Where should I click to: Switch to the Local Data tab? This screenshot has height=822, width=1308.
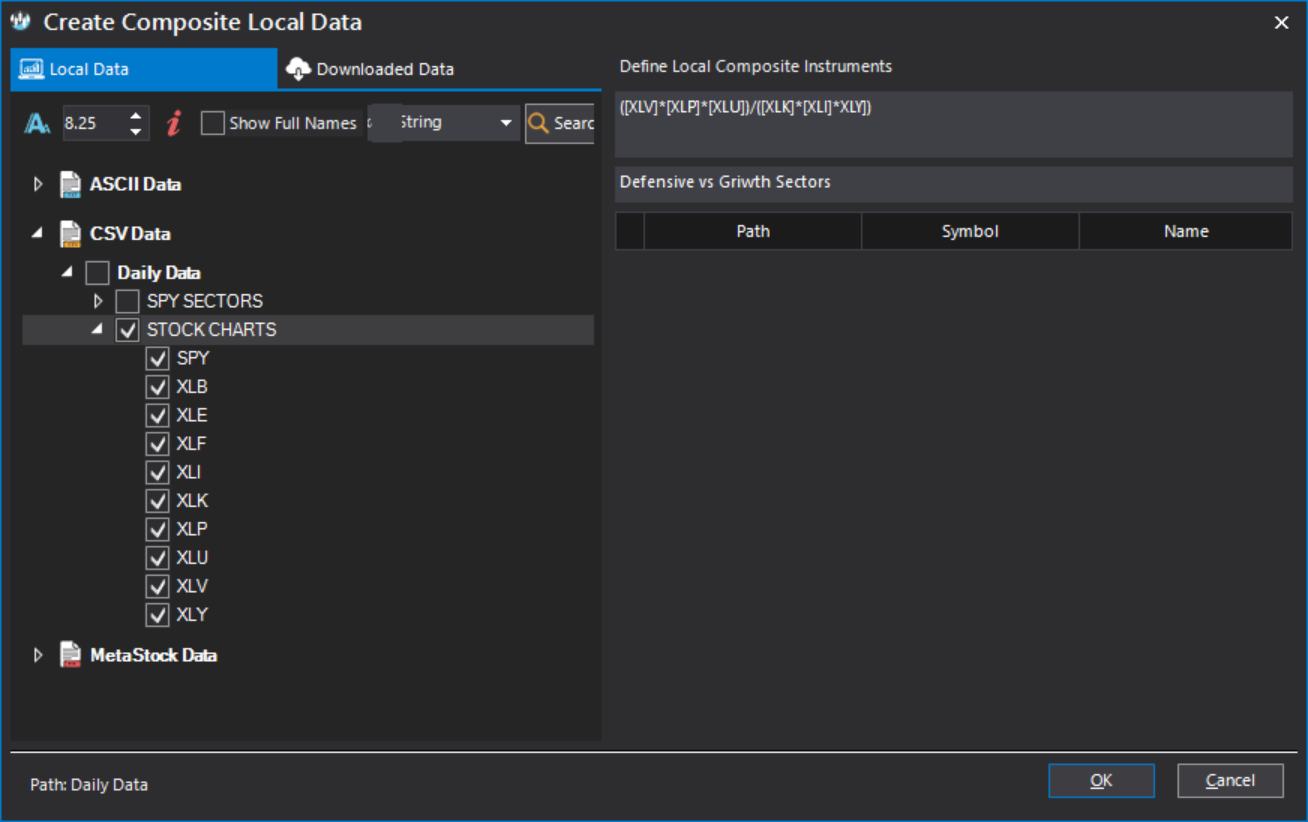point(144,69)
